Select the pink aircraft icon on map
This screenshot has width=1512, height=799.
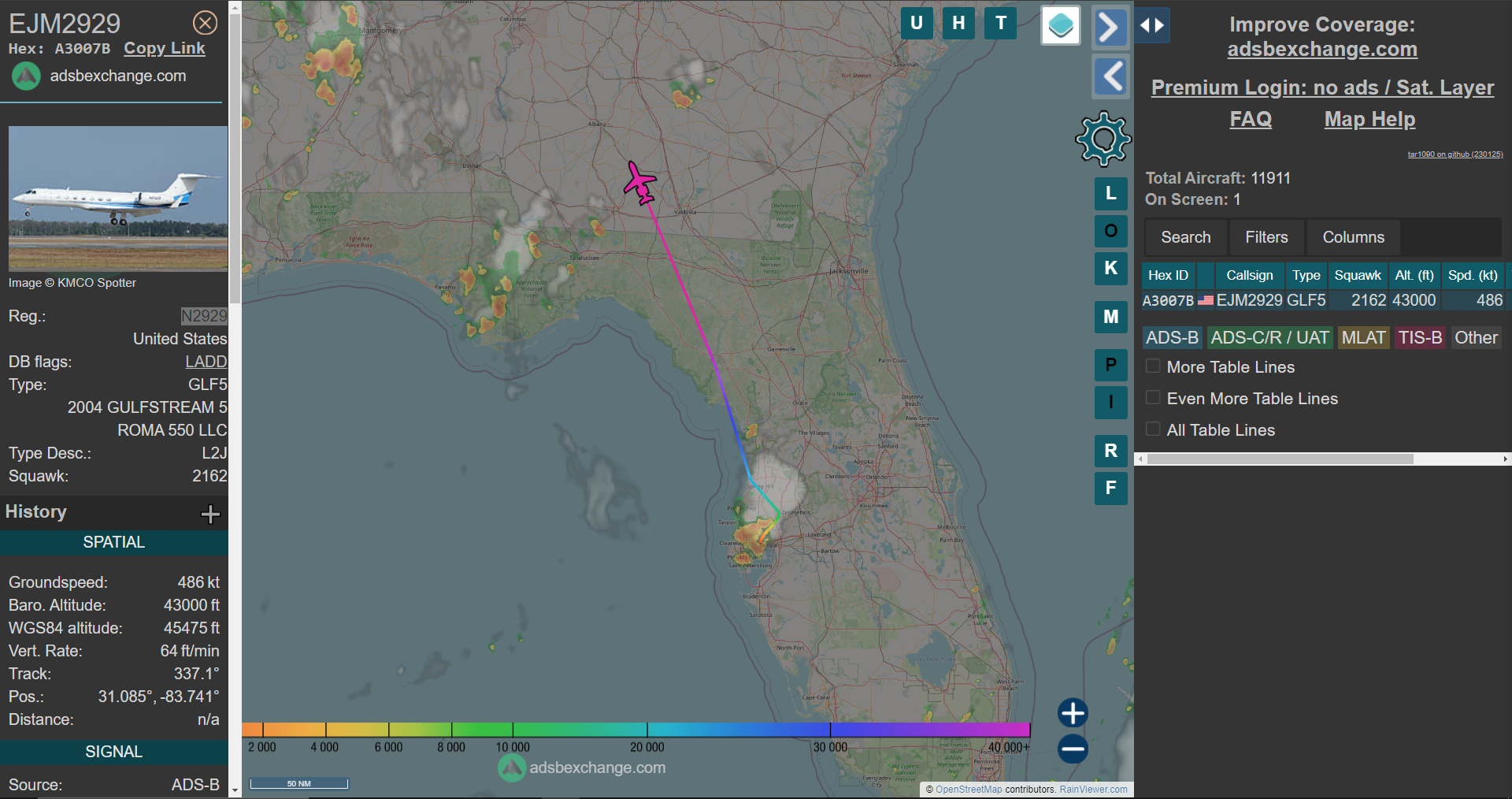tap(641, 184)
